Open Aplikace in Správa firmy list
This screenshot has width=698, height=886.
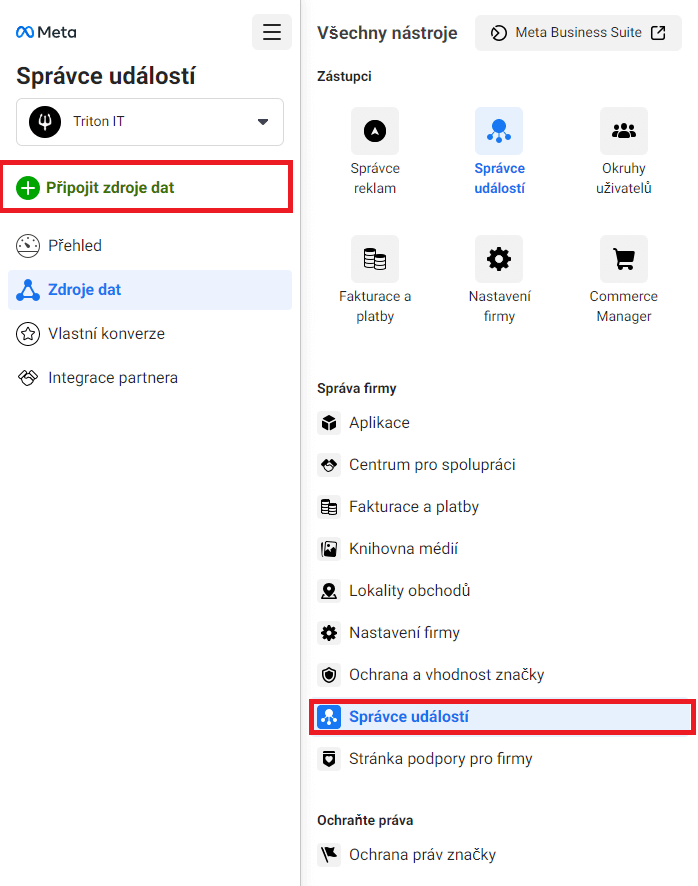[379, 423]
